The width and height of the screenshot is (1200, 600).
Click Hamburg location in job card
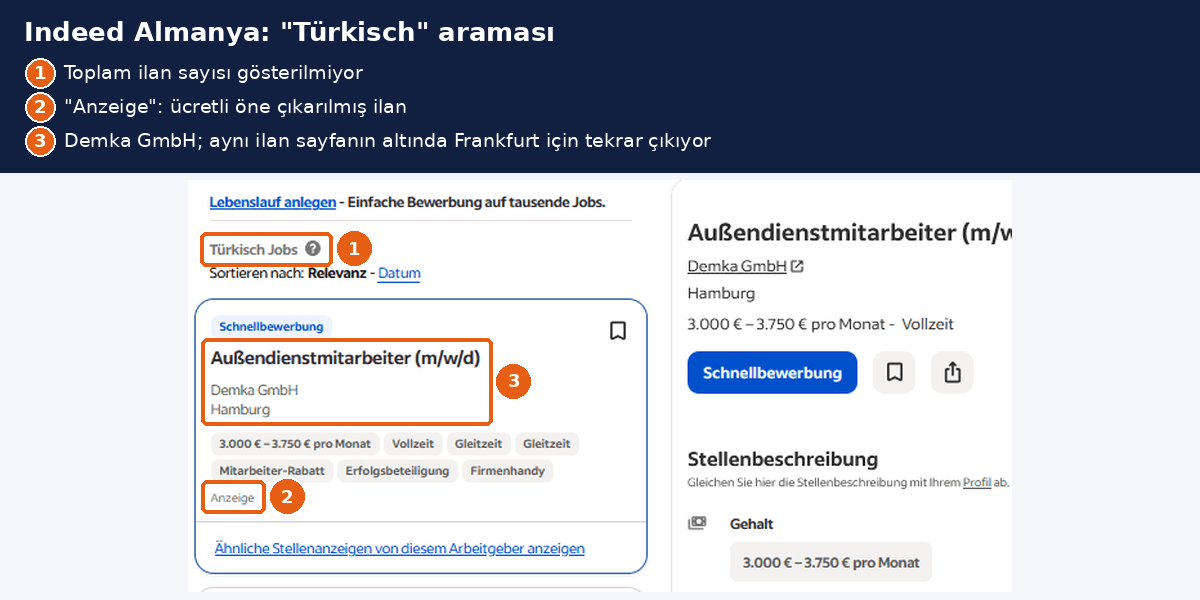240,409
